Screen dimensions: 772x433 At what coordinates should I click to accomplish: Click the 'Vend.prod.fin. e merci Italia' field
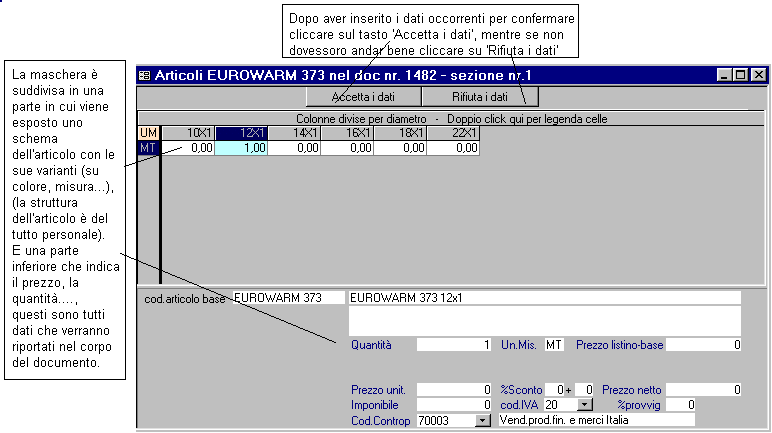pyautogui.click(x=596, y=420)
